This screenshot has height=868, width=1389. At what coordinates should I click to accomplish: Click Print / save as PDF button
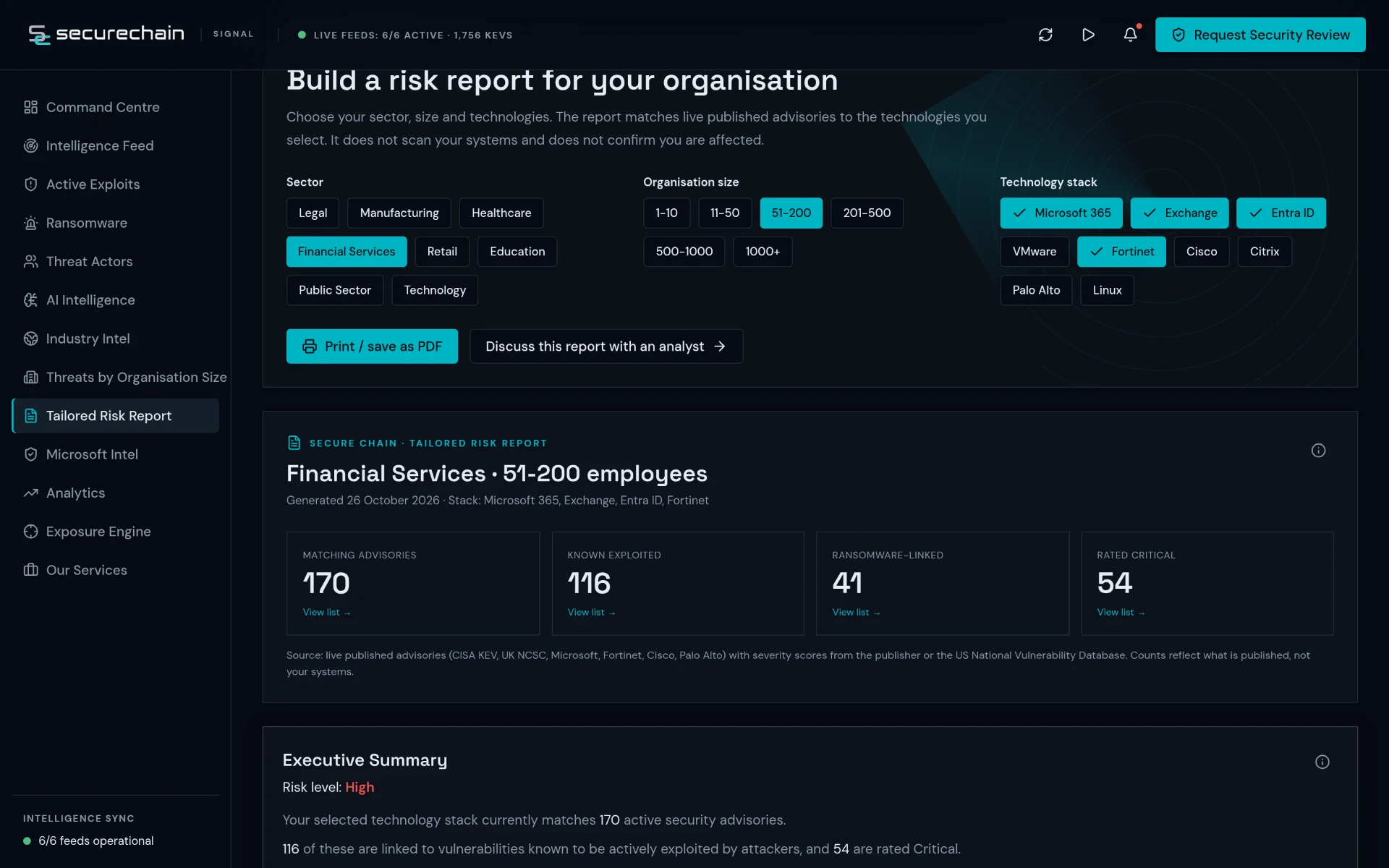pos(372,346)
